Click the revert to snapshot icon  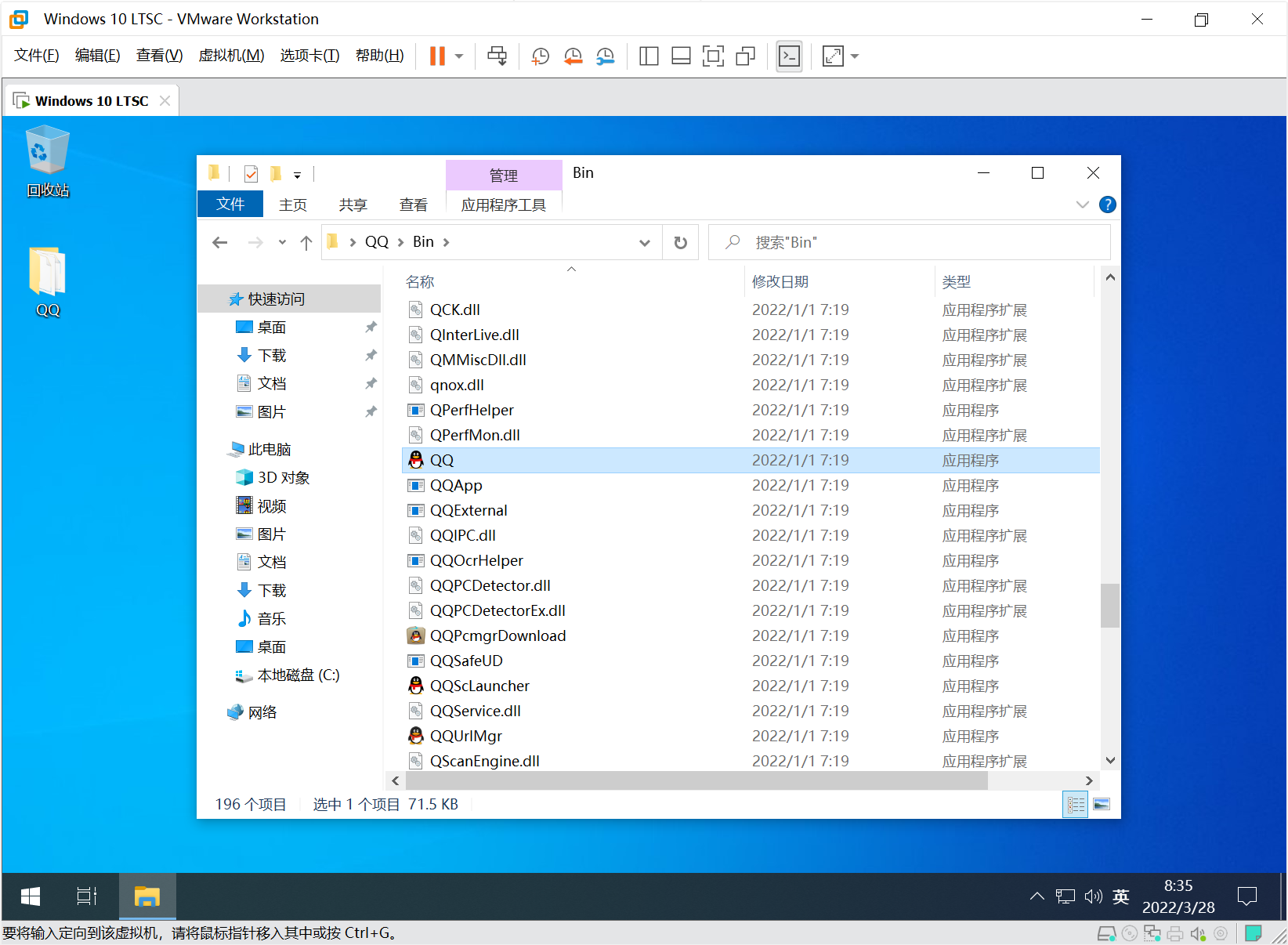[573, 56]
